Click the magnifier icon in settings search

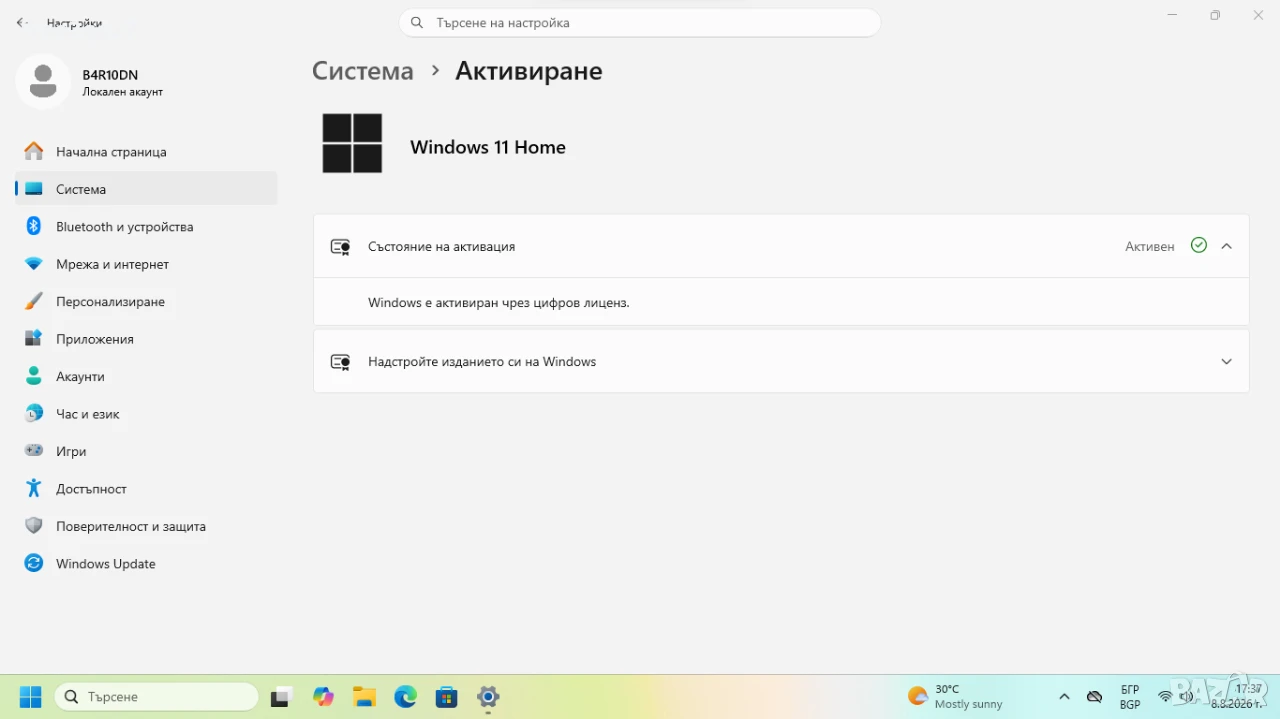tap(417, 22)
